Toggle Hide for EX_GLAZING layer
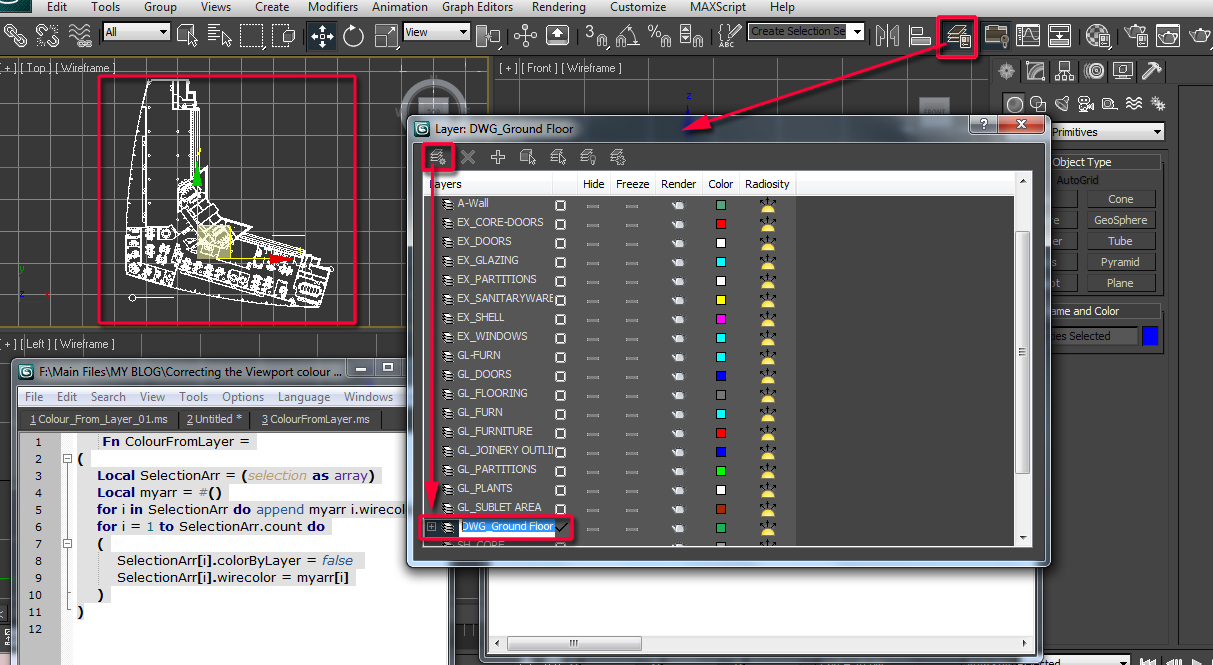Viewport: 1213px width, 665px height. coord(593,261)
